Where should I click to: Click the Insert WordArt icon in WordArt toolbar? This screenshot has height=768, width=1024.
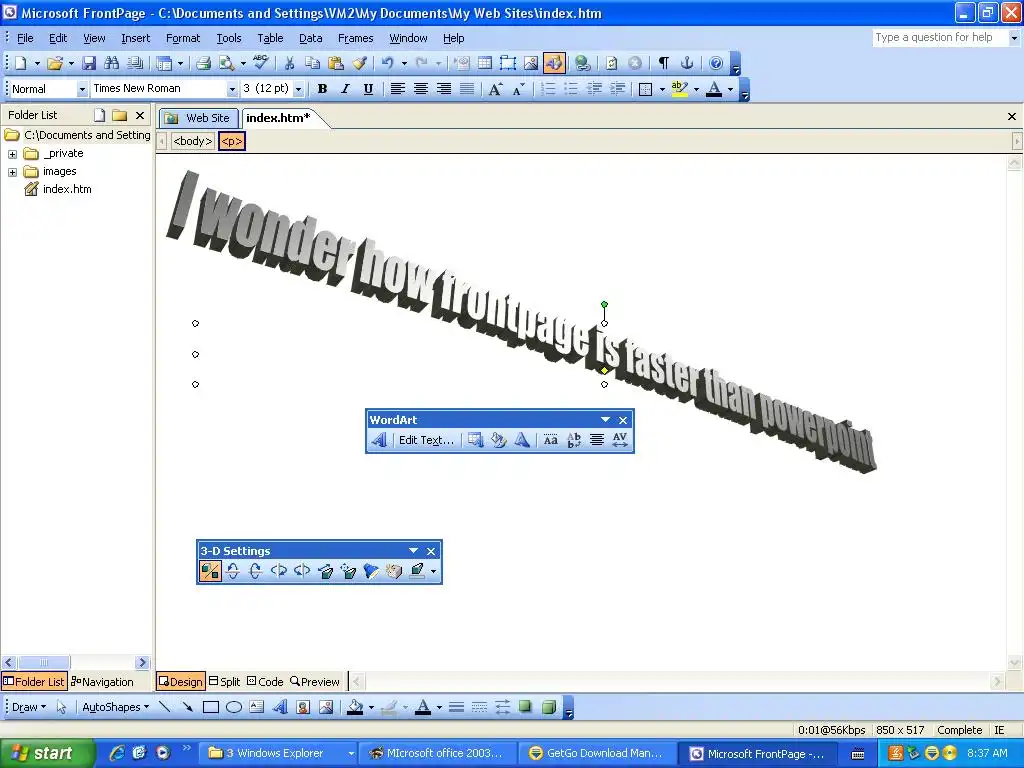[379, 440]
